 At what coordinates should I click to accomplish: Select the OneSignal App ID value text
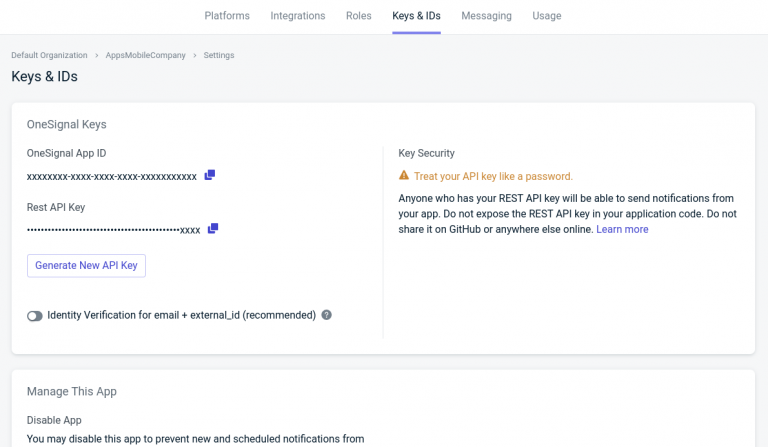pyautogui.click(x=112, y=177)
